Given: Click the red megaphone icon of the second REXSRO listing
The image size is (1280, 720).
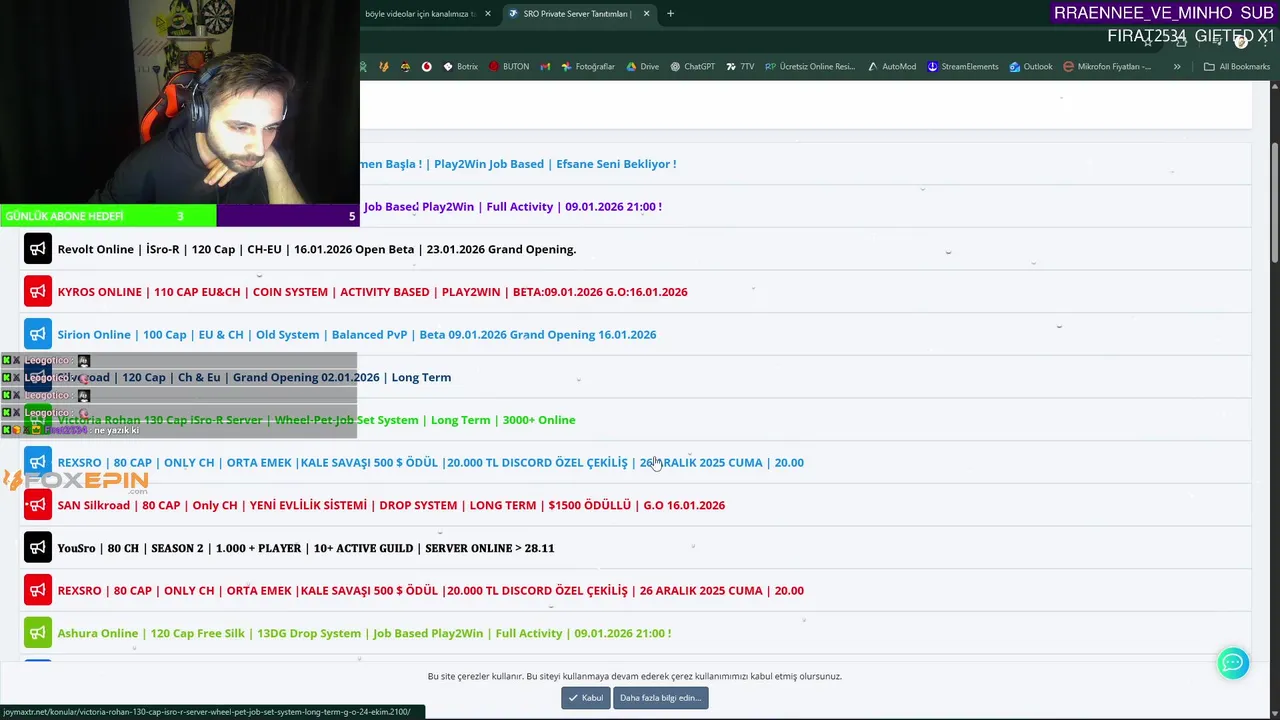Looking at the screenshot, I should pyautogui.click(x=37, y=590).
